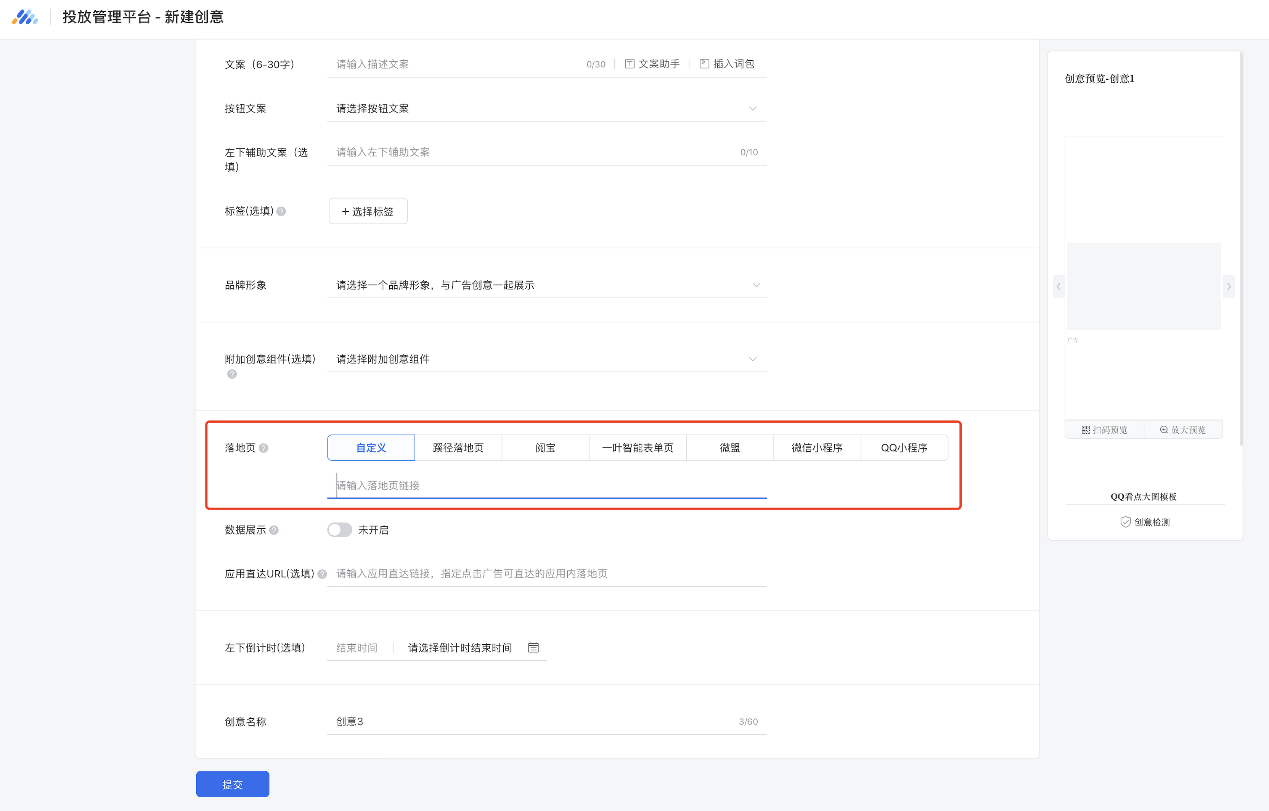Screen dimensions: 1269x811
Task: Open the 按钮文案 dropdown
Action: (x=546, y=108)
